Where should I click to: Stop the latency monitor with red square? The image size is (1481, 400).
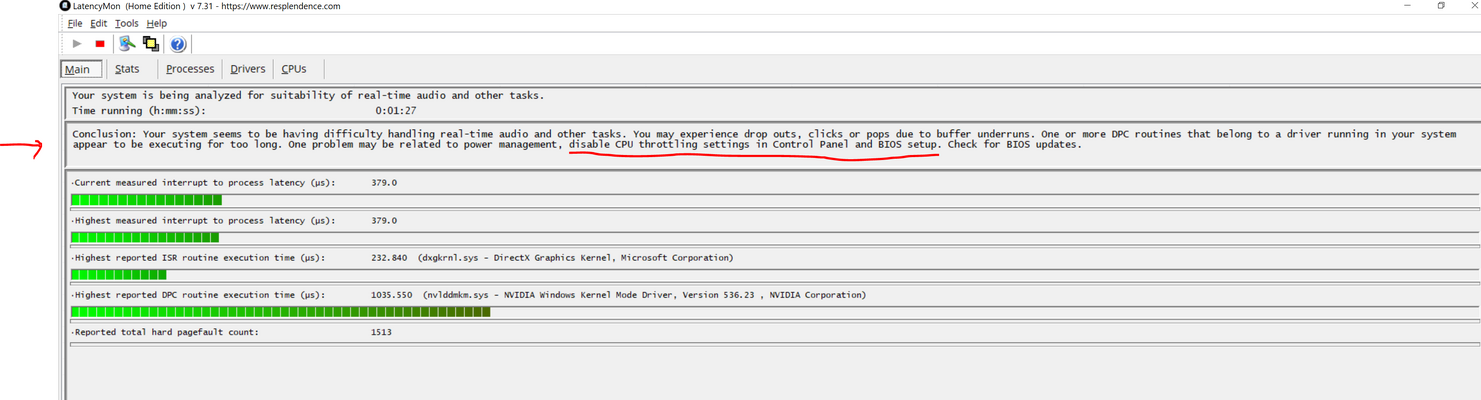[100, 44]
